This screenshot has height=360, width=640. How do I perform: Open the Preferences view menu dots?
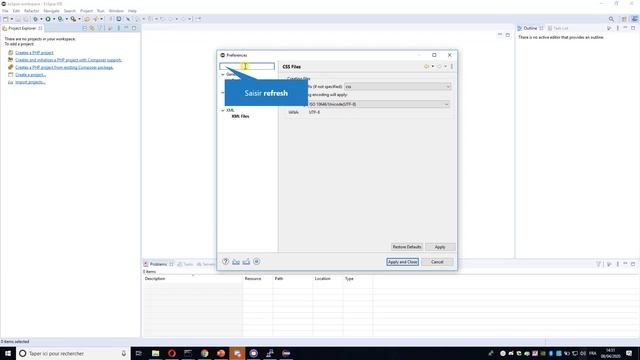coord(452,67)
